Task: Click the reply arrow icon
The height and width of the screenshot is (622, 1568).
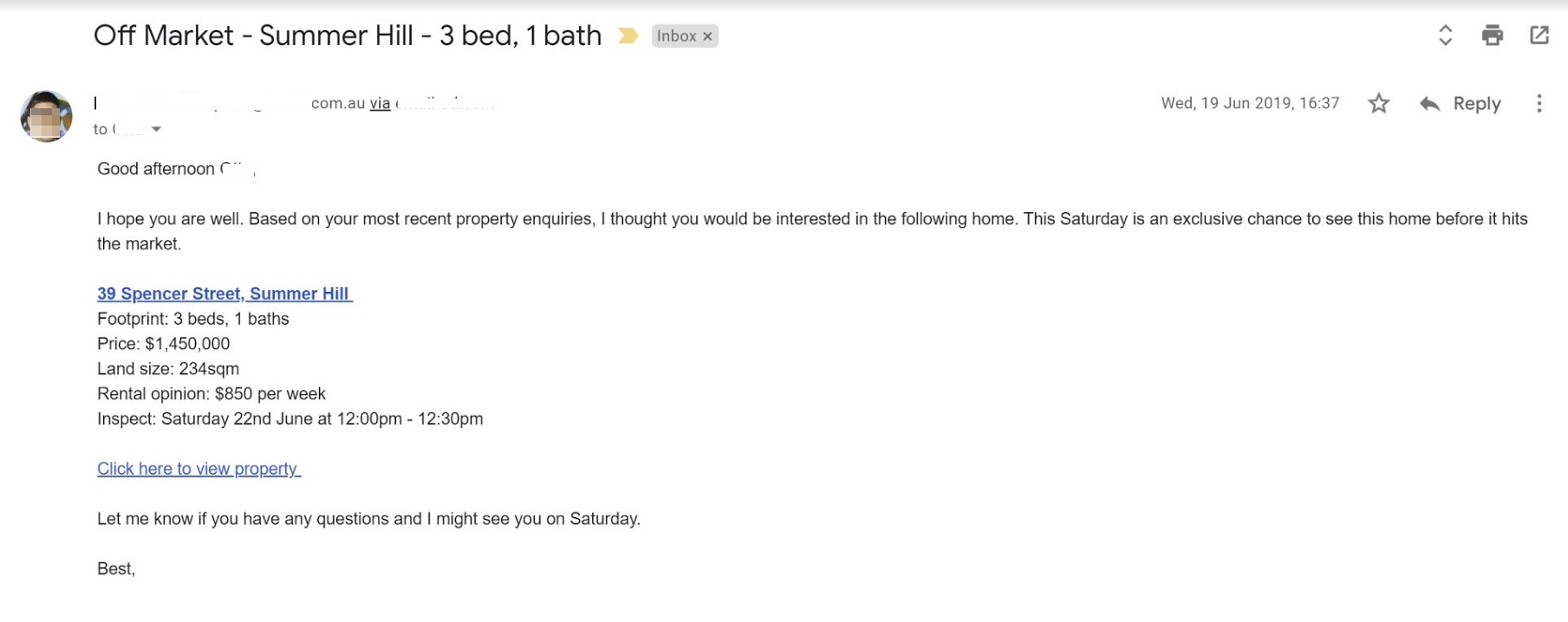Action: [x=1430, y=104]
